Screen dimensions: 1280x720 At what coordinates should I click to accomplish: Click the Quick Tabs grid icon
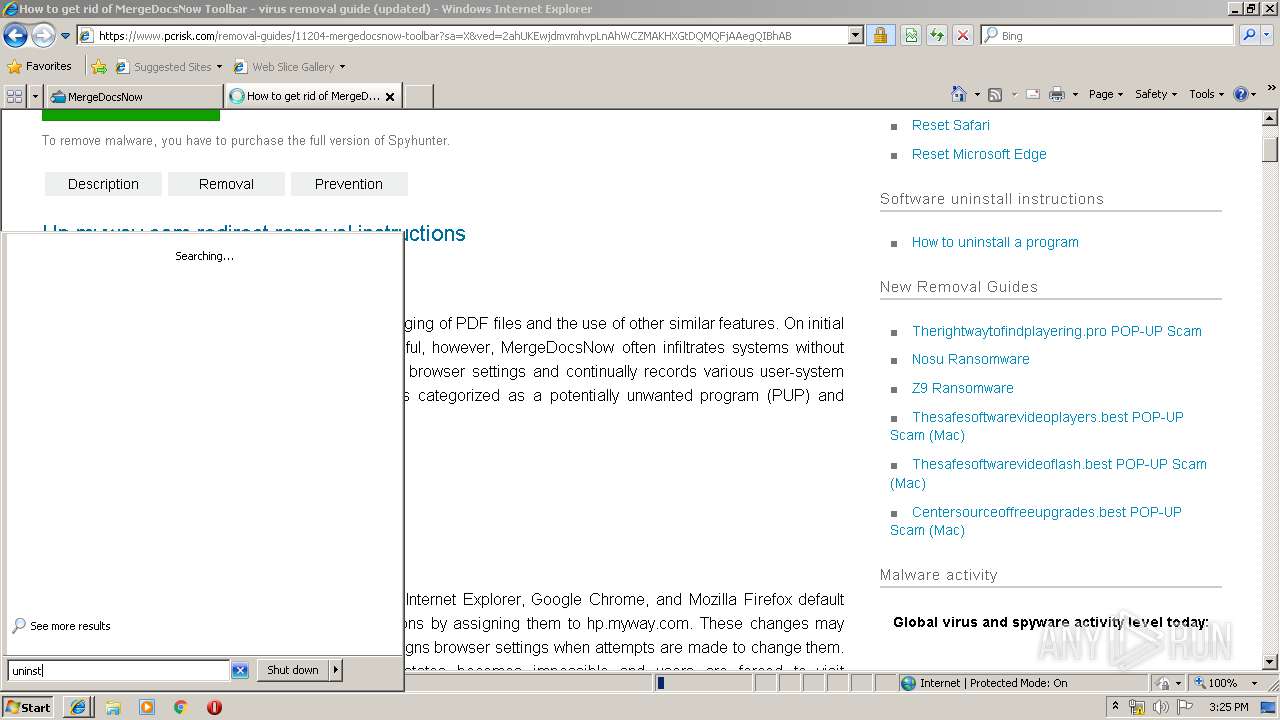pos(14,96)
